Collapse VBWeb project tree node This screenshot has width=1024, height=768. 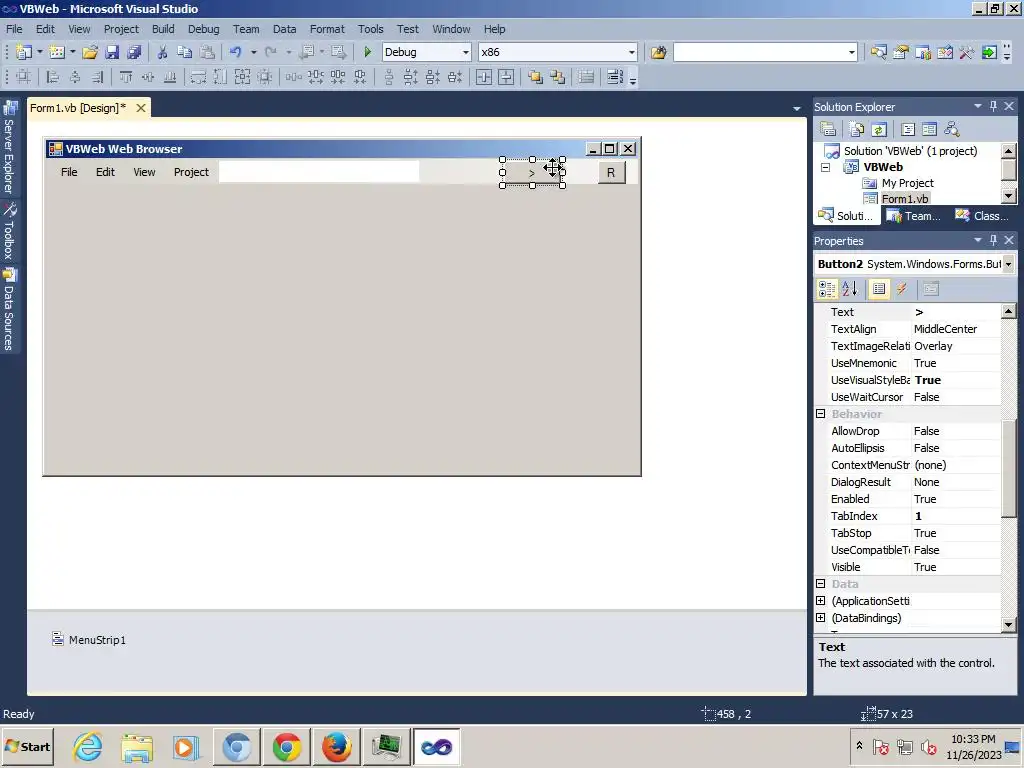tap(825, 167)
